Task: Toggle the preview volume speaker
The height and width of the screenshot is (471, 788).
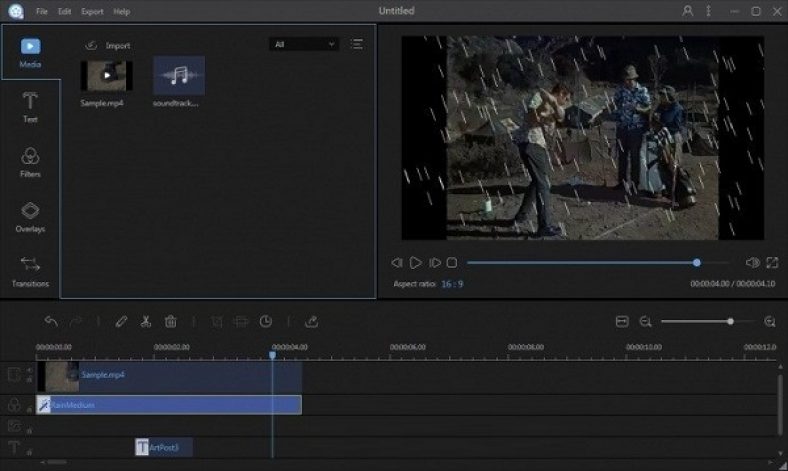Action: (x=752, y=263)
